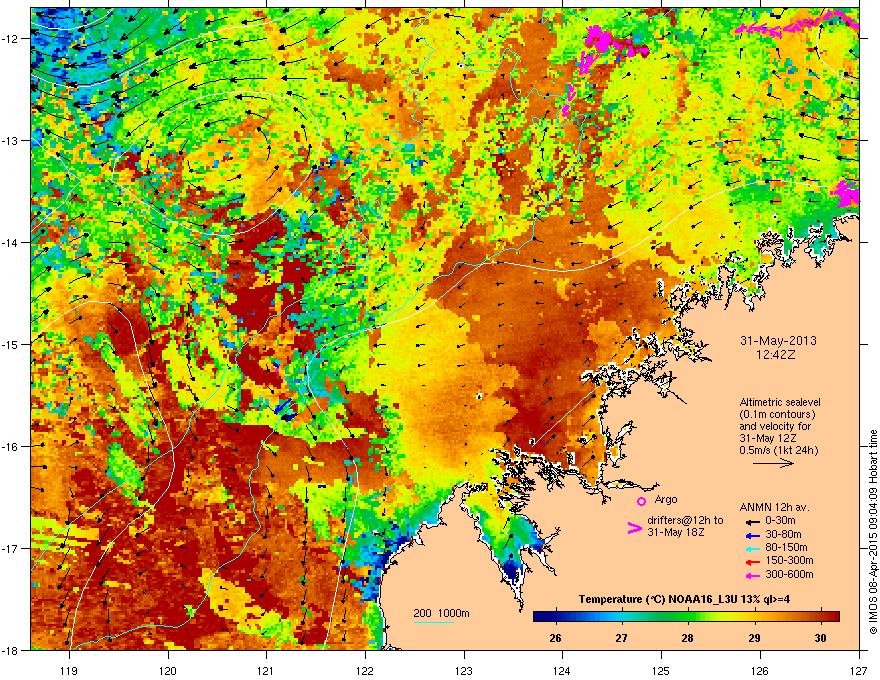Click the 'Argo' legend label
This screenshot has height=680, width=880.
pyautogui.click(x=666, y=499)
